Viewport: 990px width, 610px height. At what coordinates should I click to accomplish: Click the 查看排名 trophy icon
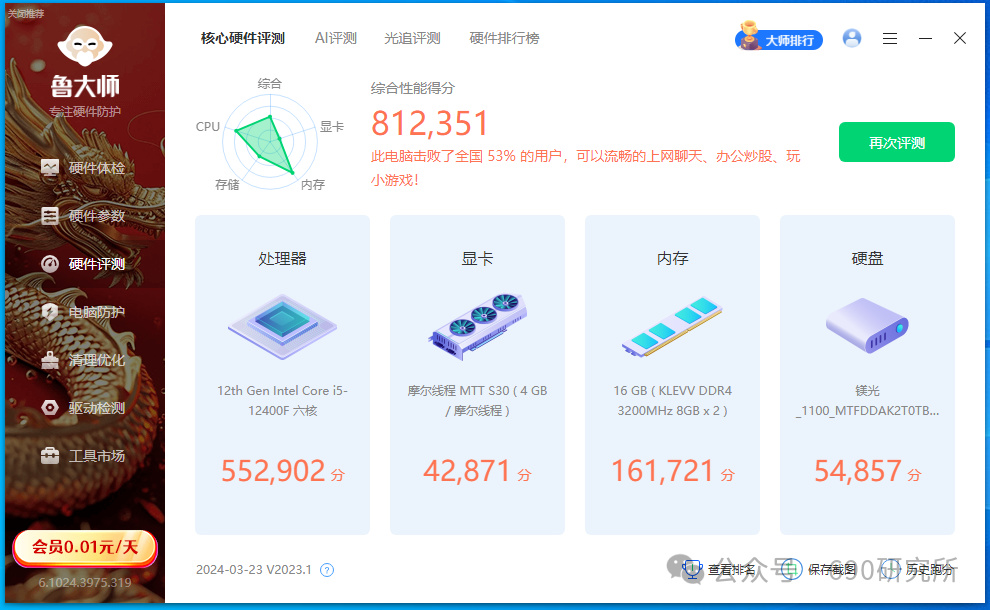tap(692, 570)
